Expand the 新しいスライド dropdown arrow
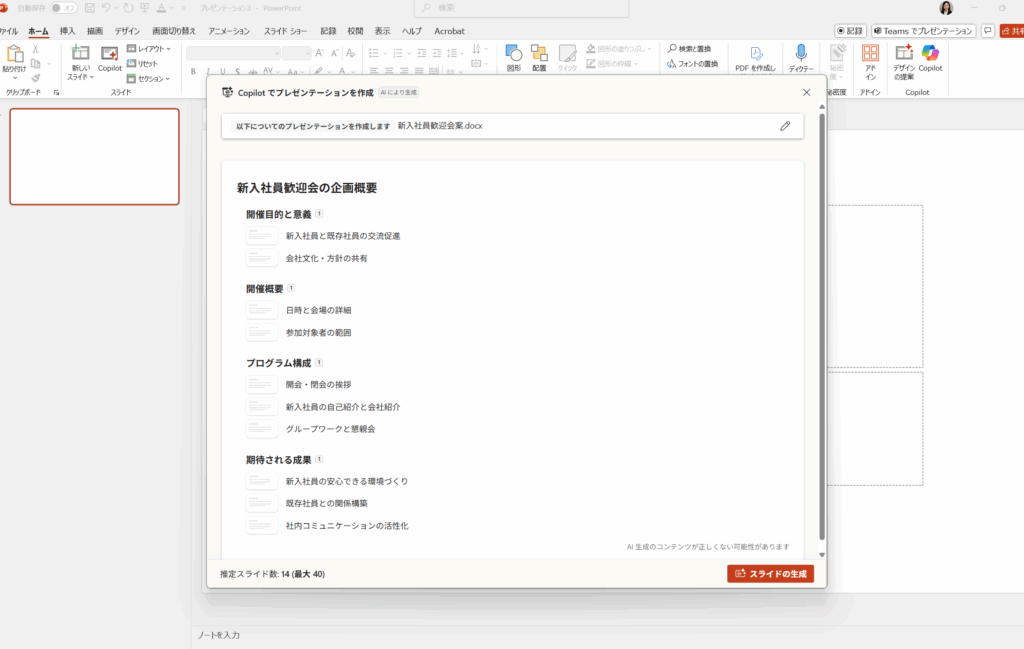The height and width of the screenshot is (649, 1024). point(93,77)
